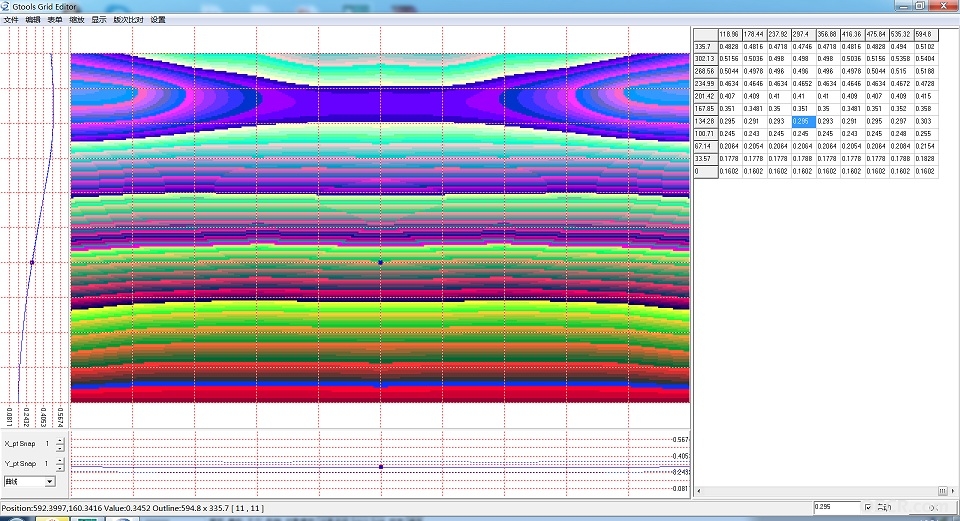Click the table's top-left corner cell

[706, 34]
